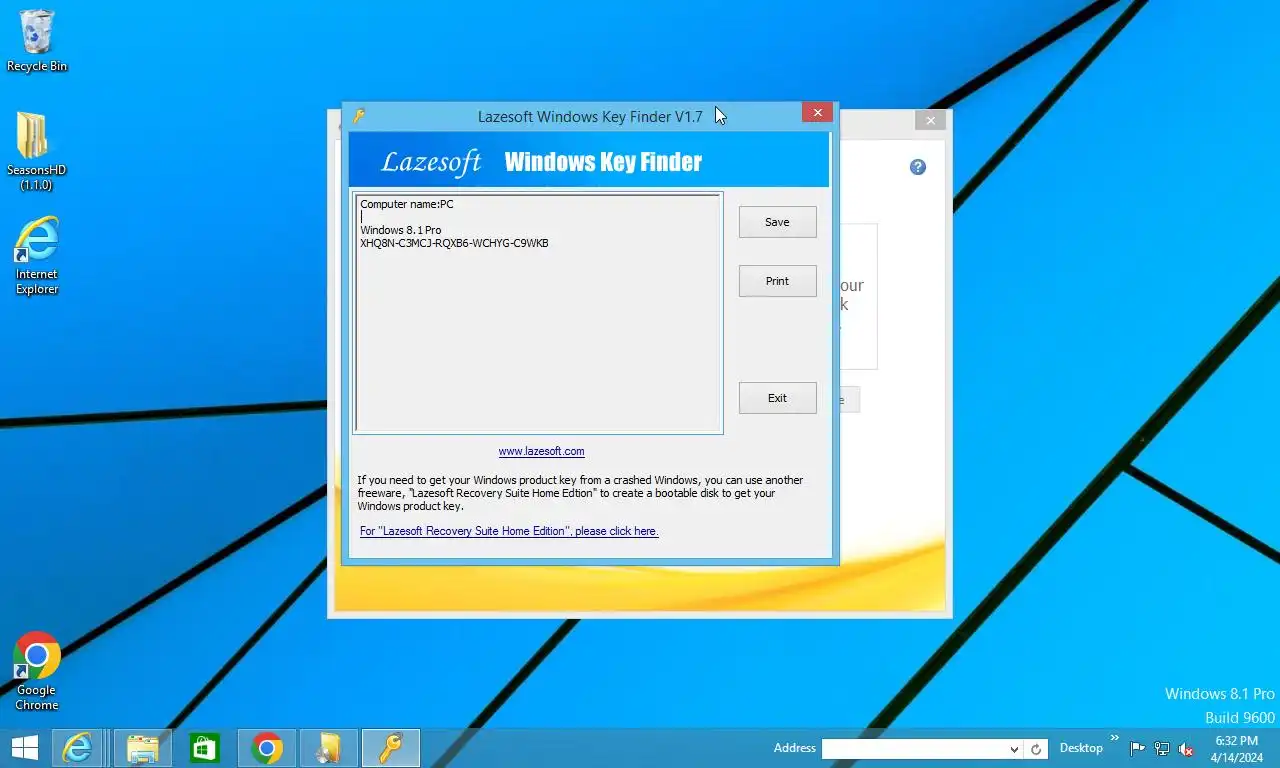Viewport: 1280px width, 768px height.
Task: Open the network tray icon
Action: tap(1162, 749)
